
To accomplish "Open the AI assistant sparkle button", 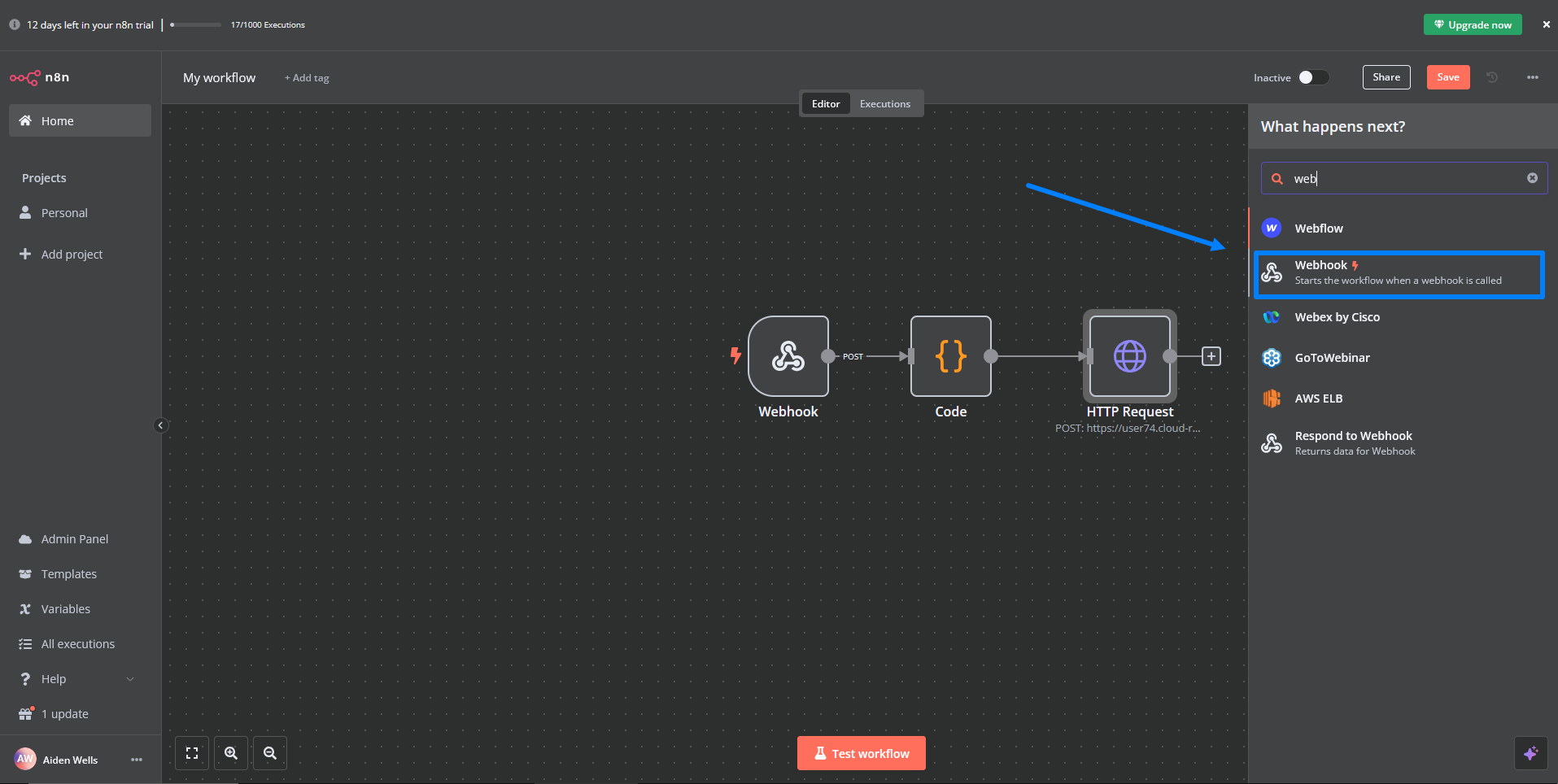I will 1530,753.
